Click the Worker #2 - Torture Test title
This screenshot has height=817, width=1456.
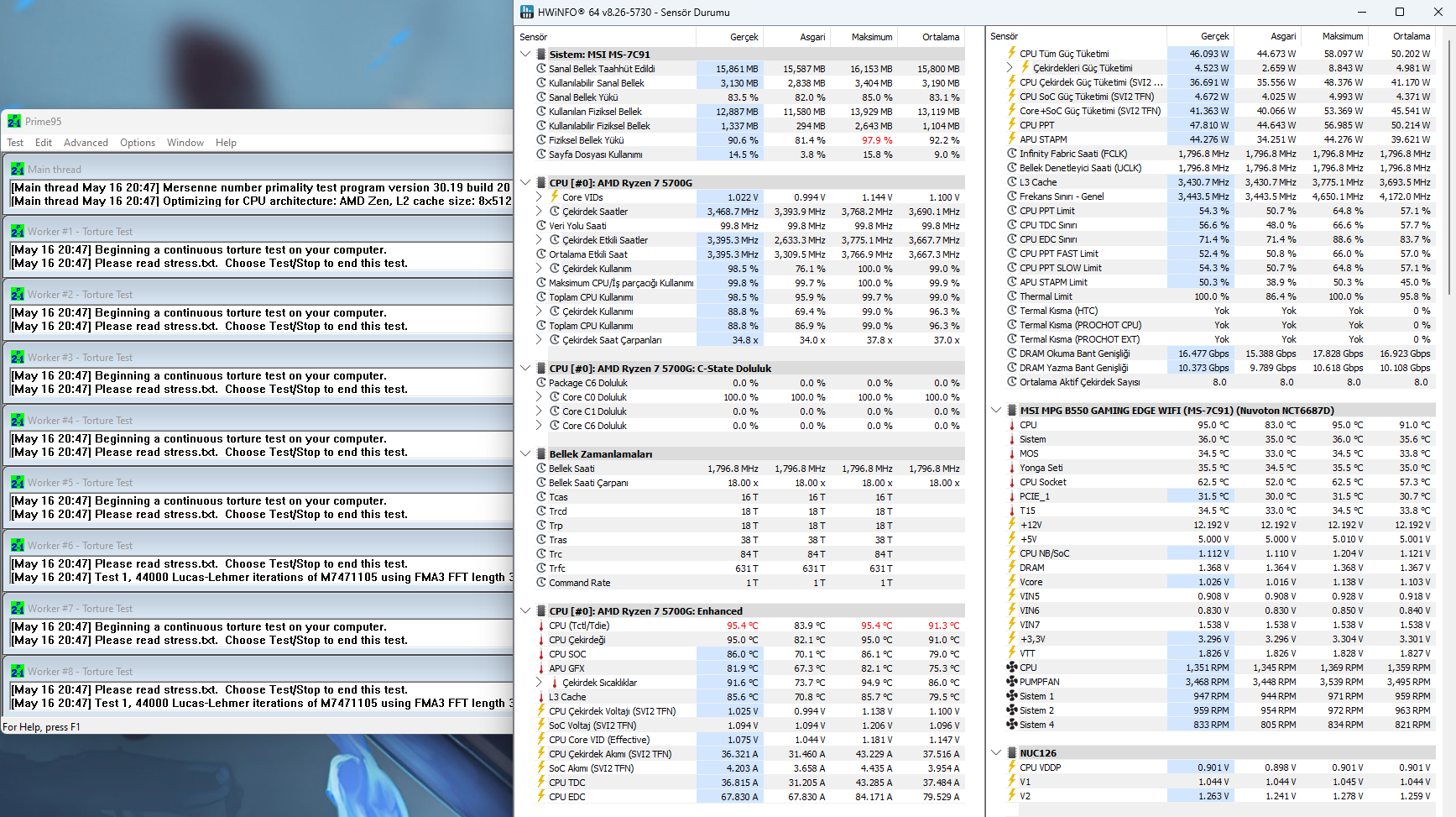tap(80, 295)
